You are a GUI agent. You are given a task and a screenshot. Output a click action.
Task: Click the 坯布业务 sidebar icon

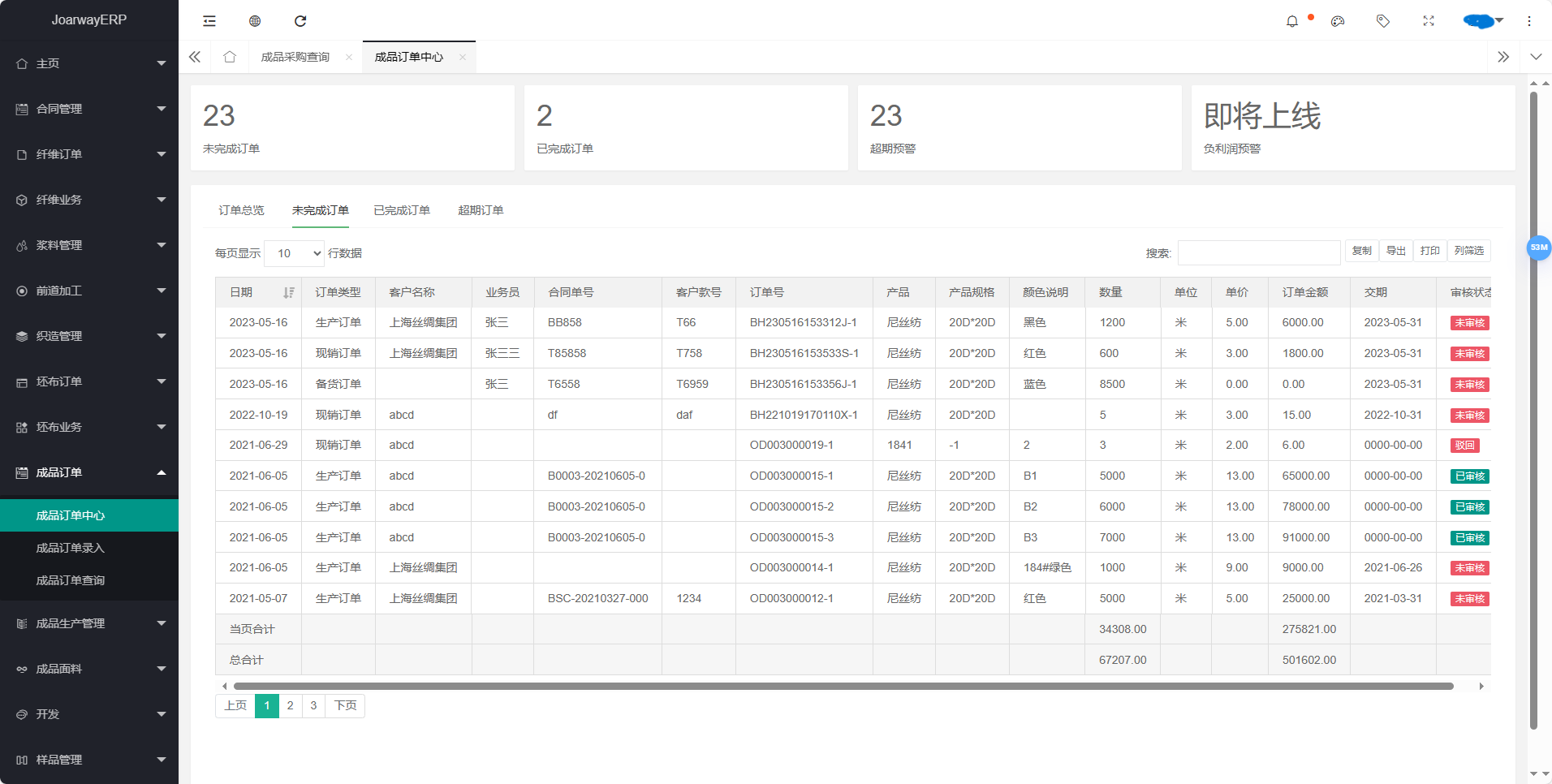click(22, 427)
